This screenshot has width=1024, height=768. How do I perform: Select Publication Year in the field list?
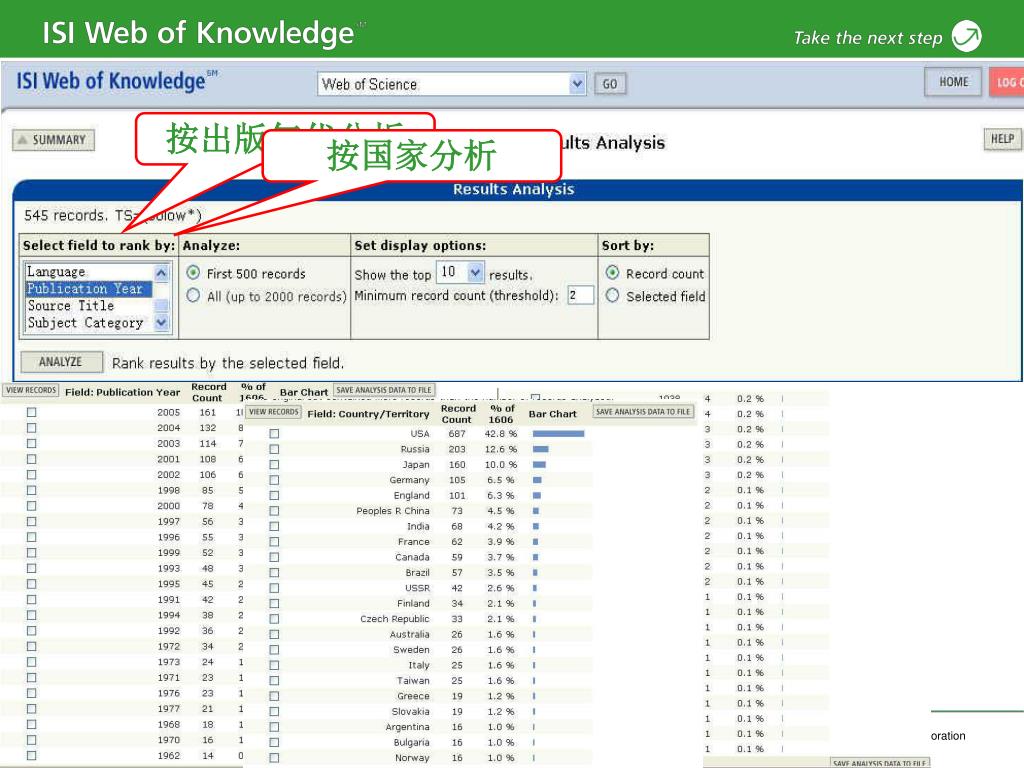(x=88, y=288)
